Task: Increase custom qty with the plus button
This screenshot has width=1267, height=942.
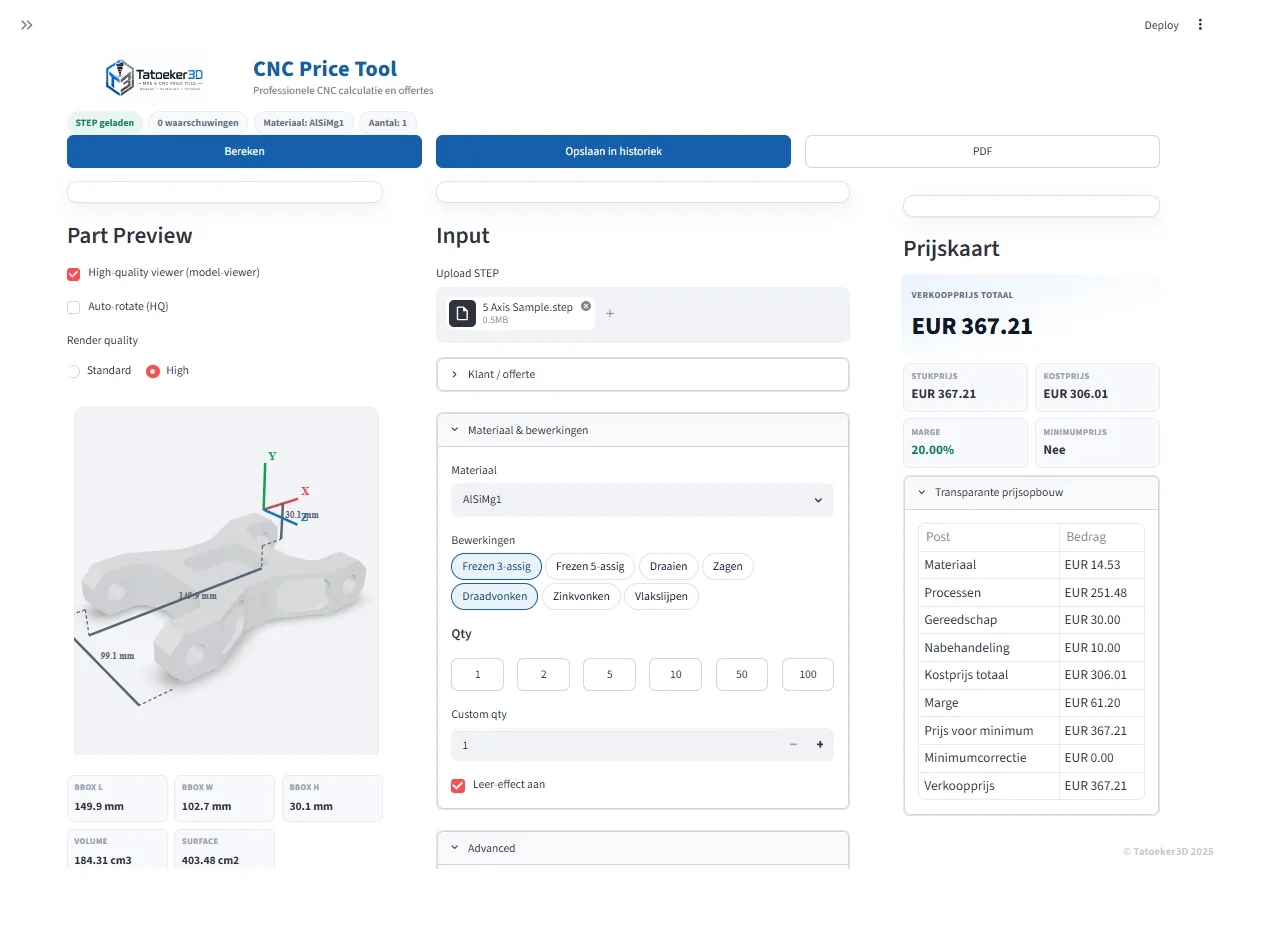Action: point(820,745)
